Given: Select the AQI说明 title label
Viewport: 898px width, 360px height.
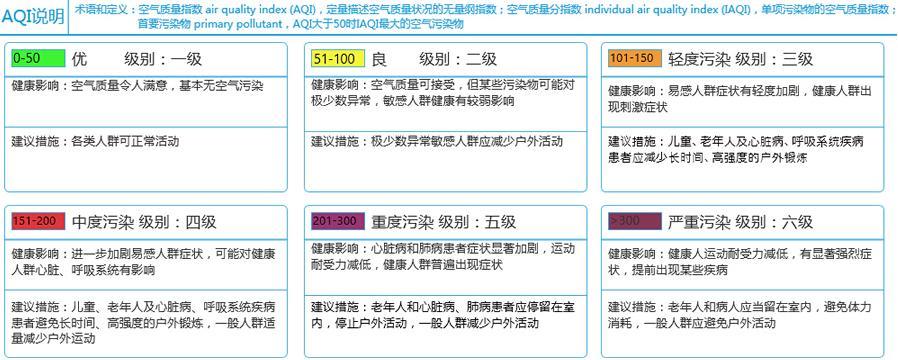Looking at the screenshot, I should pos(33,17).
